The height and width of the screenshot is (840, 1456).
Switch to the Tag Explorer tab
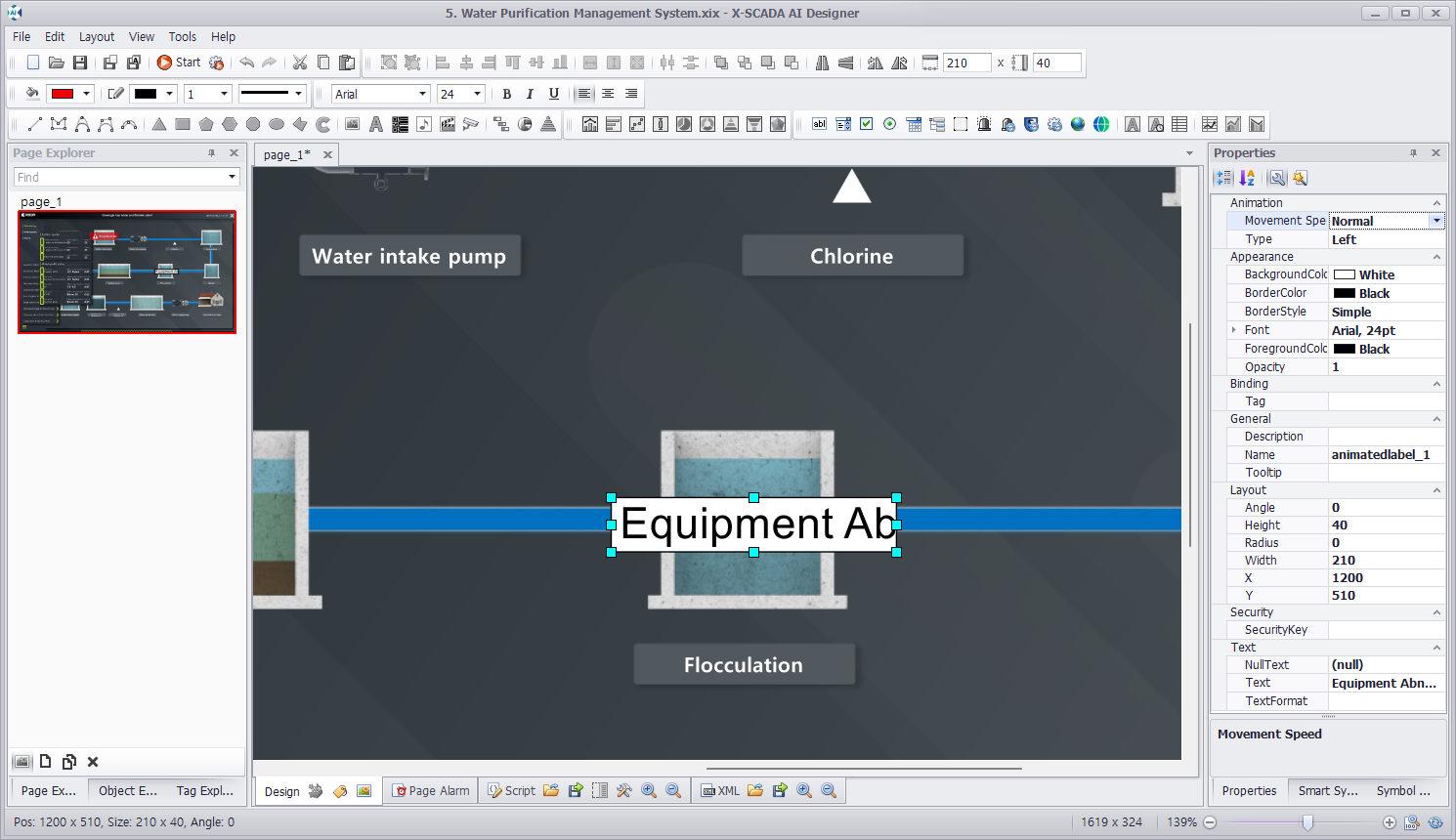205,790
